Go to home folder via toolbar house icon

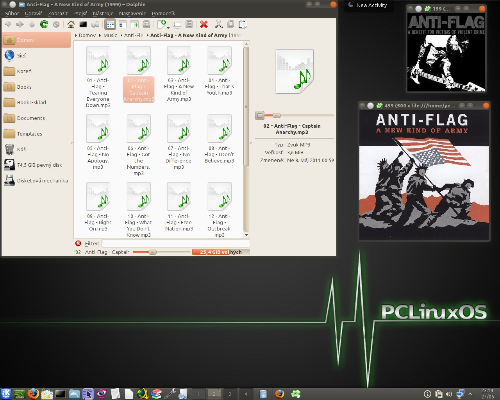pyautogui.click(x=71, y=24)
